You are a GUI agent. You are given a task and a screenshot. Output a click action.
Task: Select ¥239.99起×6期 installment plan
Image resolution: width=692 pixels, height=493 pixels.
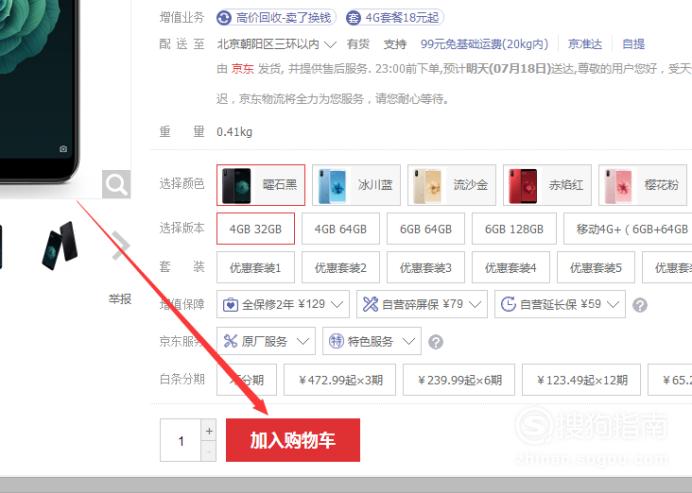(x=459, y=380)
